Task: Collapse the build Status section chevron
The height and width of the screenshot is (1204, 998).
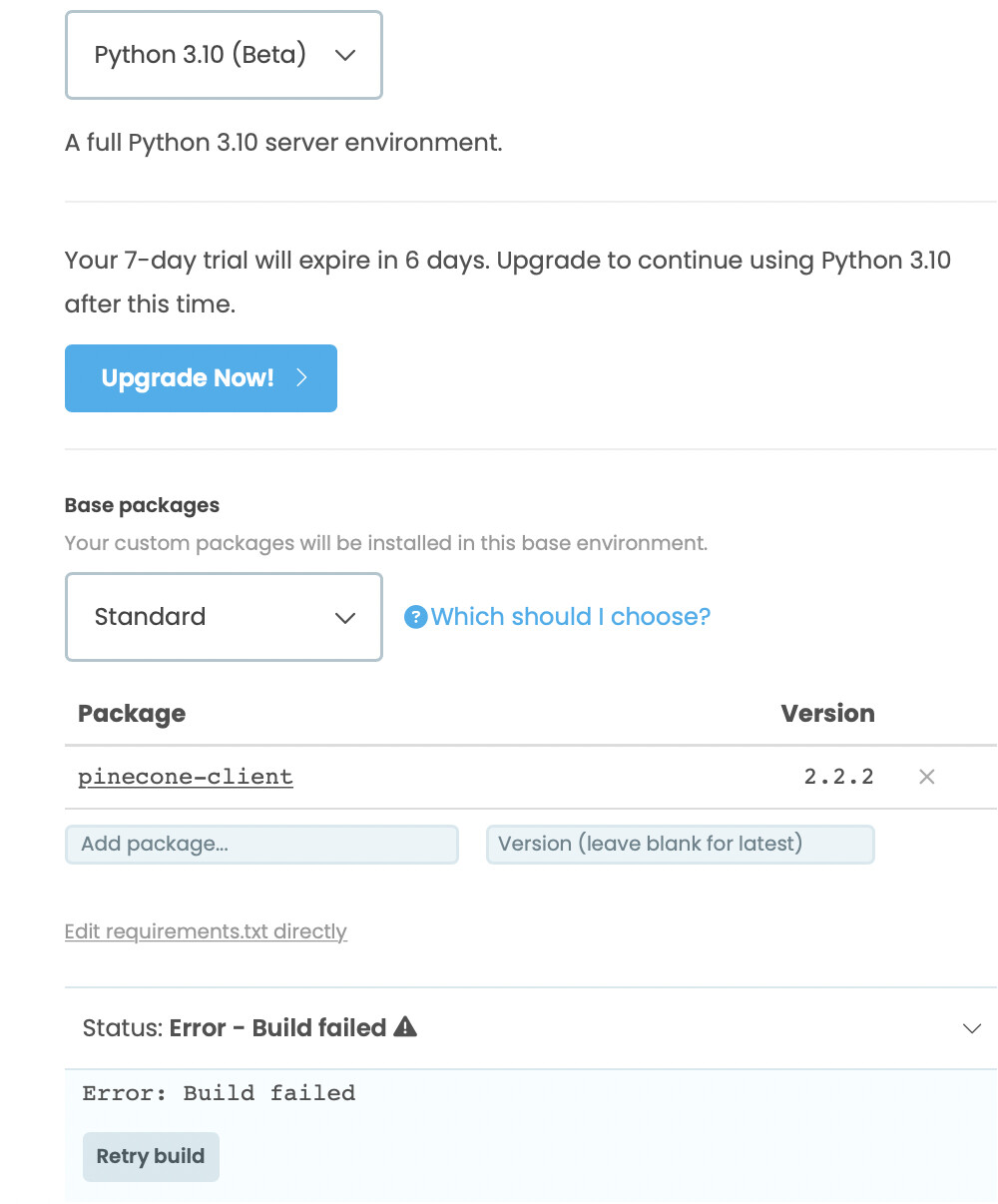Action: pyautogui.click(x=971, y=1028)
